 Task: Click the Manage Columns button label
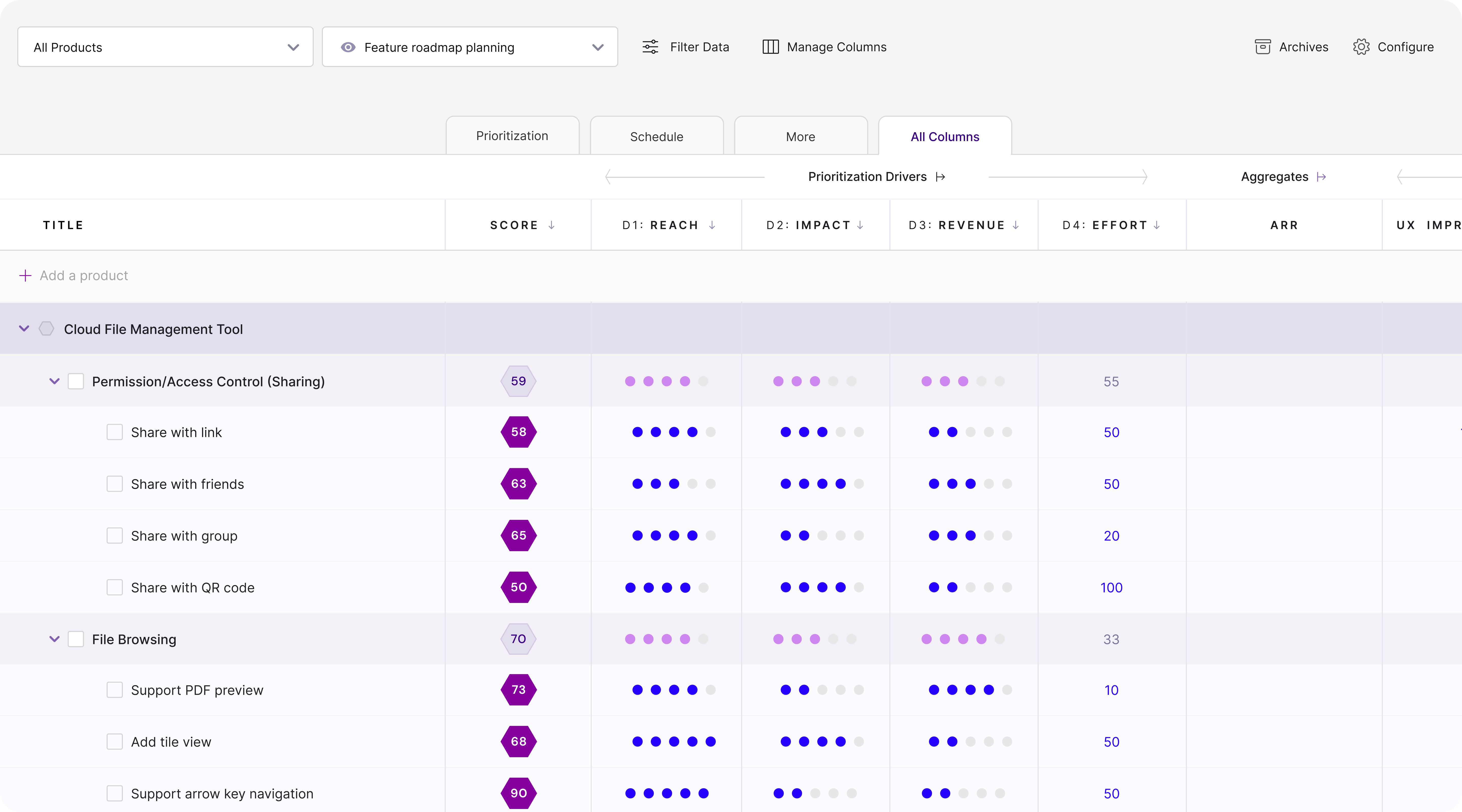[837, 47]
